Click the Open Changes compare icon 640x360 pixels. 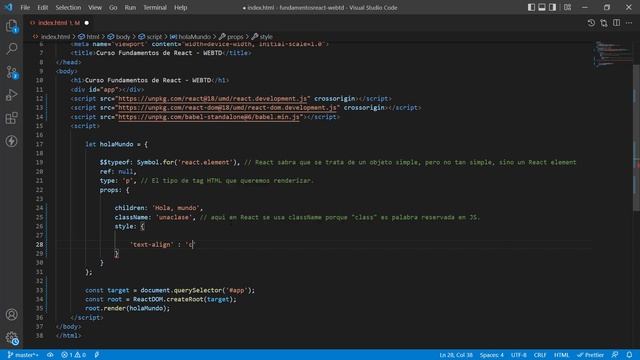tap(604, 23)
